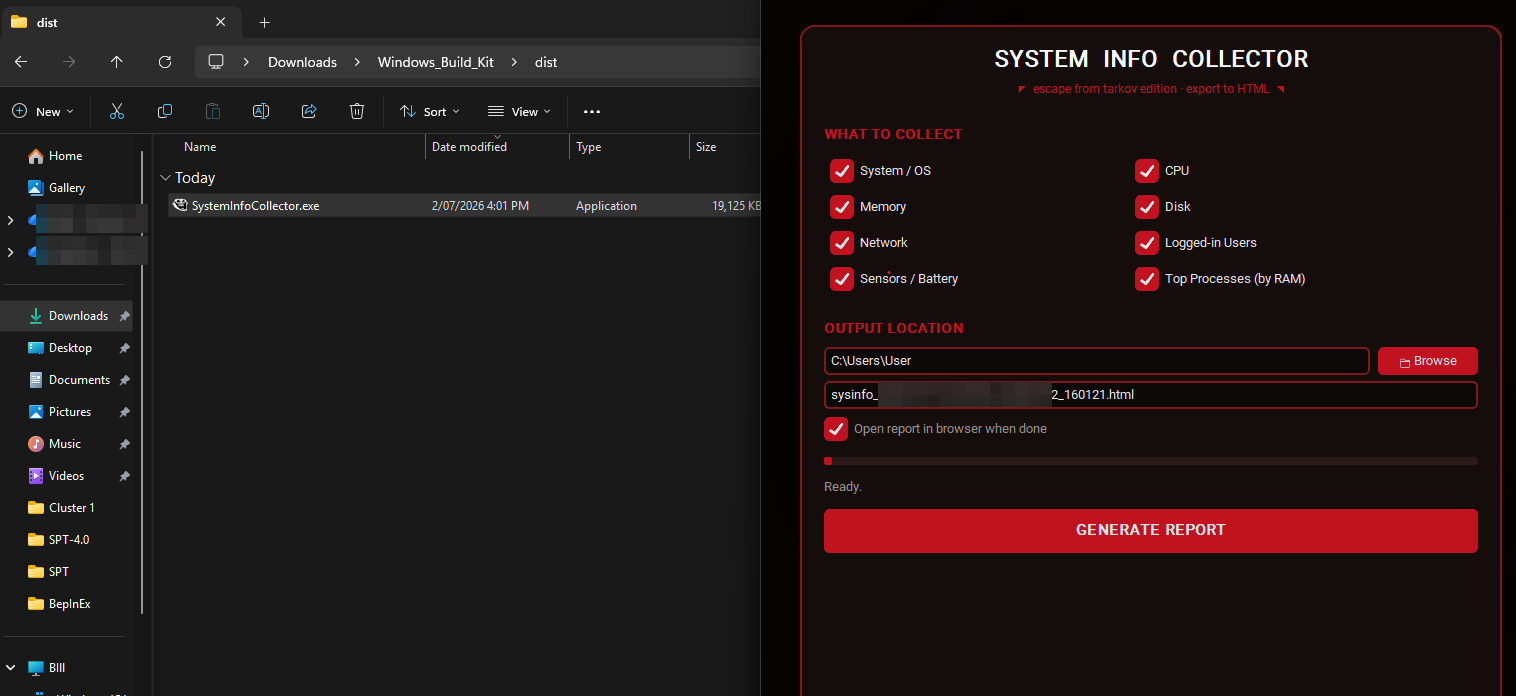The width and height of the screenshot is (1516, 696).
Task: Toggle the Network checkbox
Action: (841, 243)
